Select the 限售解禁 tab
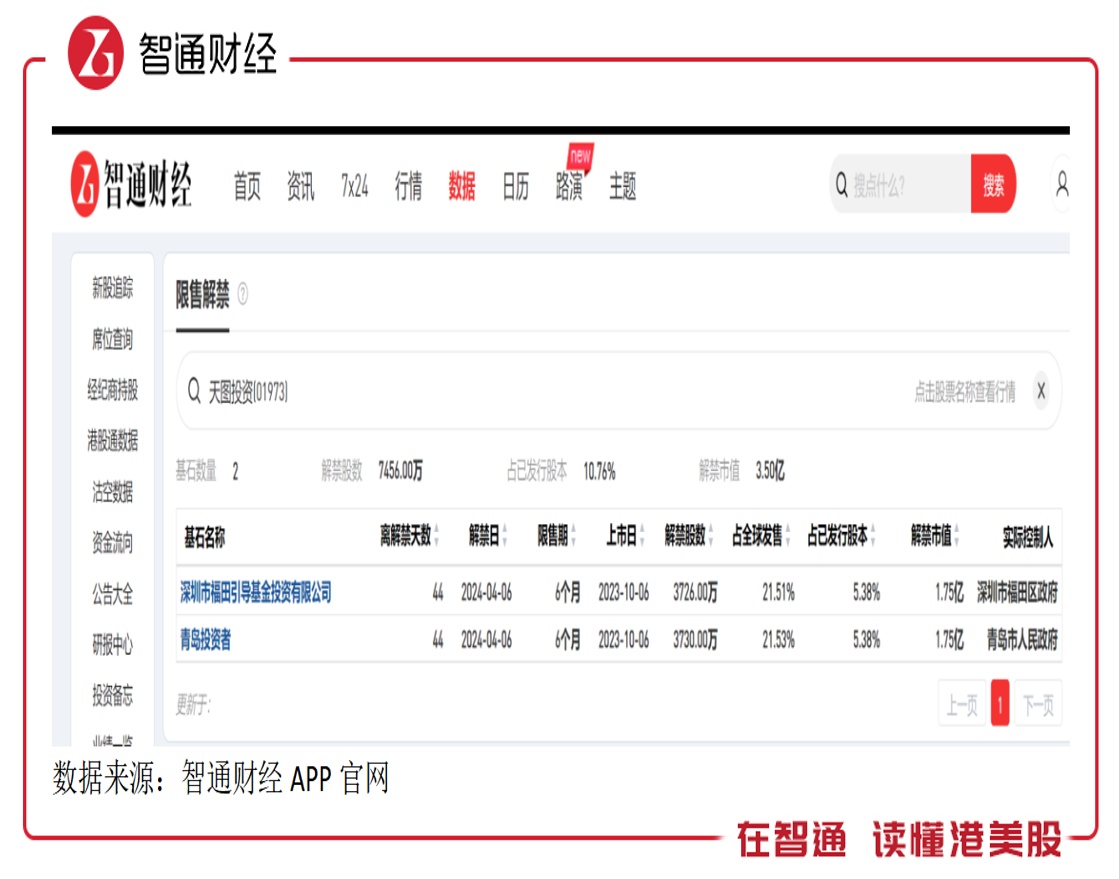The height and width of the screenshot is (879, 1119). pos(203,294)
